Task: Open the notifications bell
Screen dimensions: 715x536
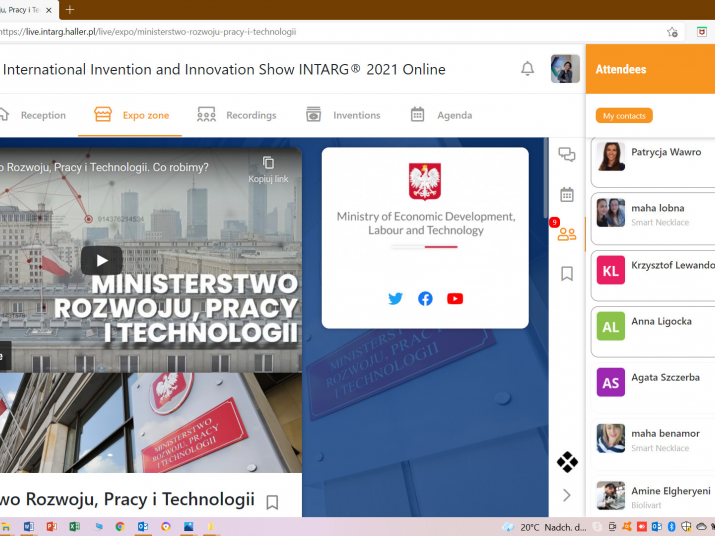Action: pyautogui.click(x=527, y=69)
